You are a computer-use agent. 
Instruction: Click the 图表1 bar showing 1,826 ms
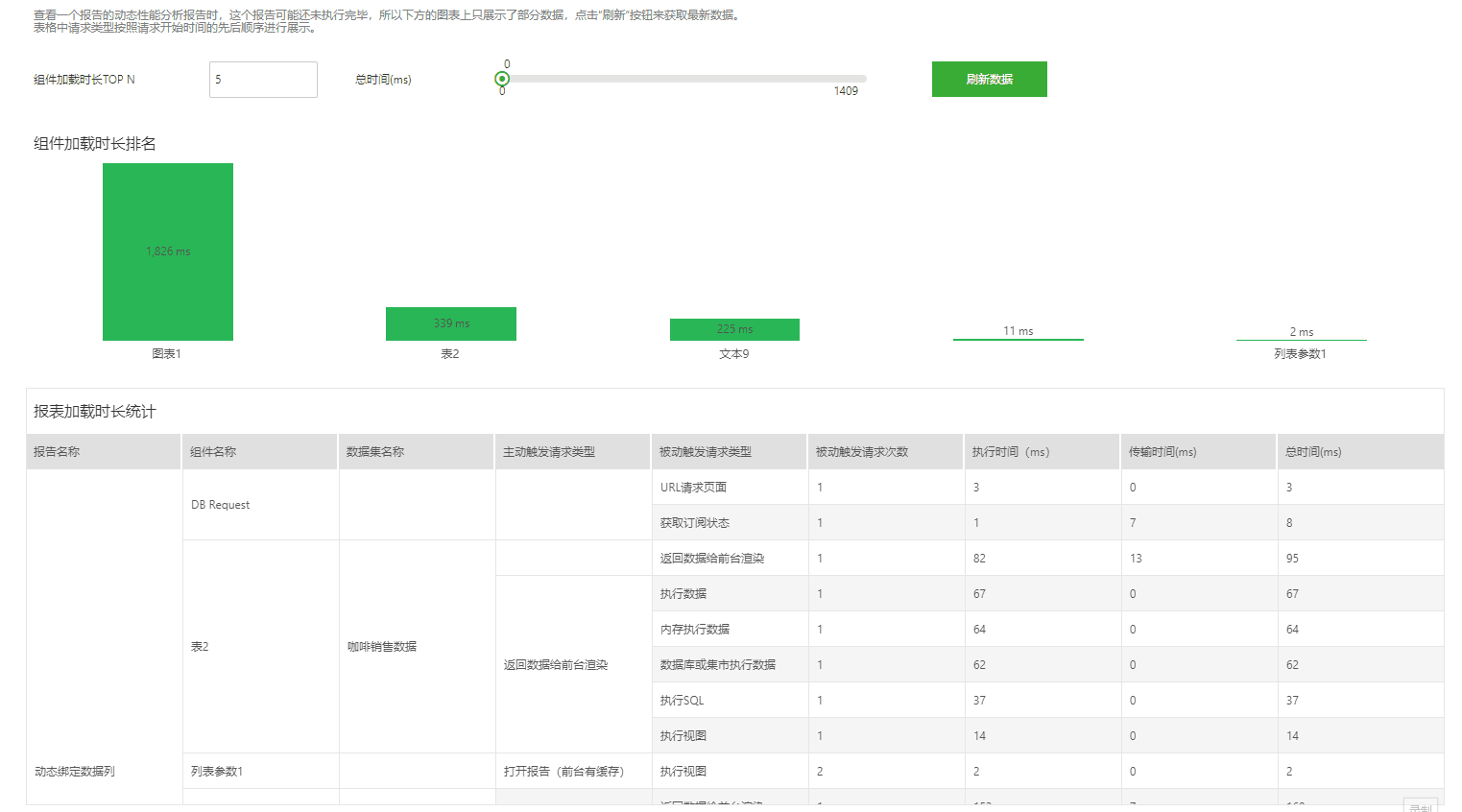(x=167, y=251)
